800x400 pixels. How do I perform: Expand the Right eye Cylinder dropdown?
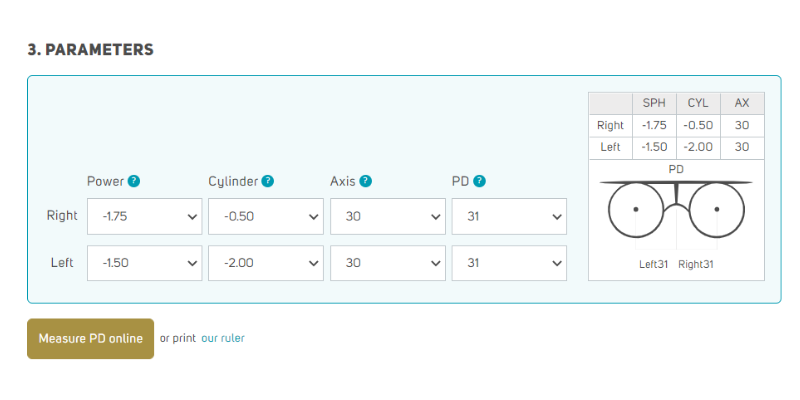tap(266, 216)
